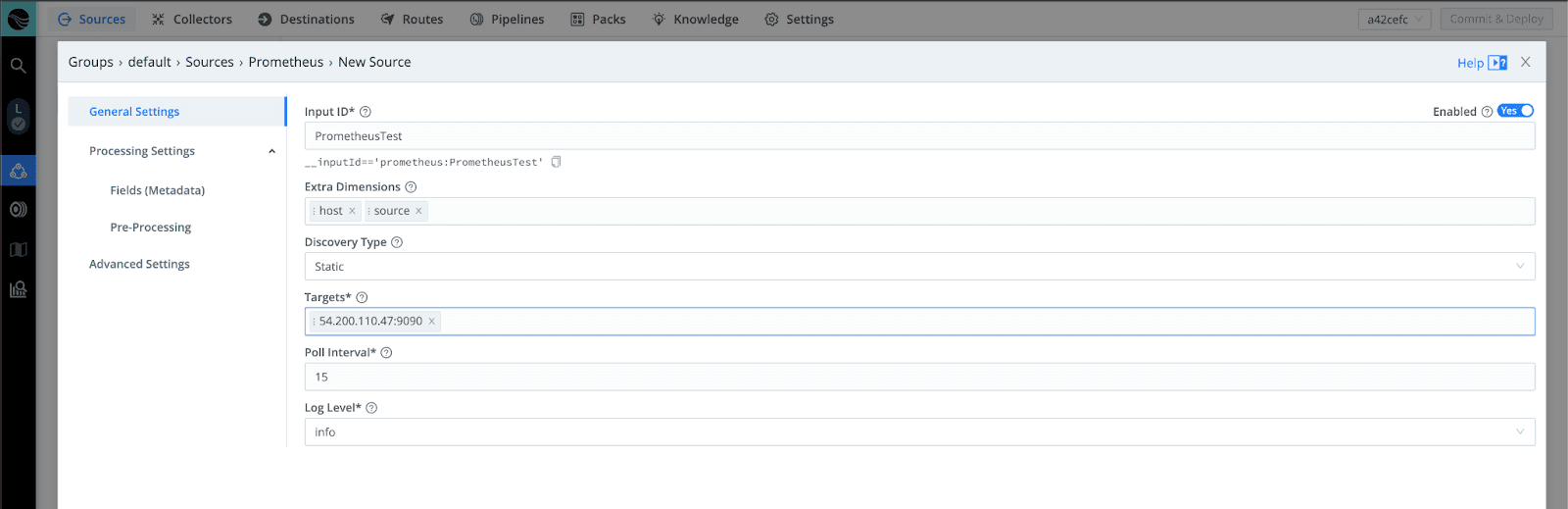The height and width of the screenshot is (509, 1568).
Task: Open the Pipelines menu
Action: coord(507,20)
